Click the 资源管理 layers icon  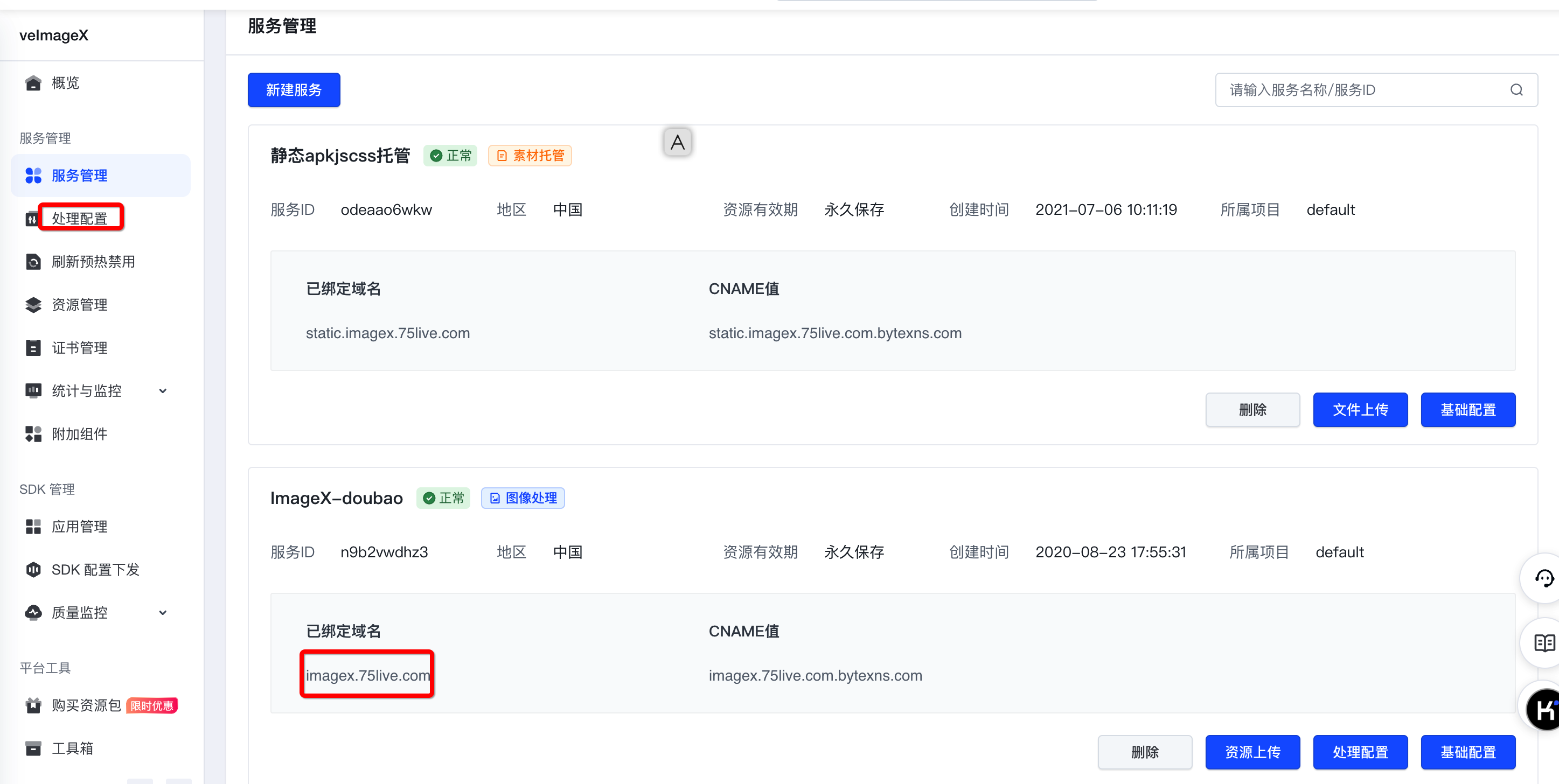pos(33,305)
